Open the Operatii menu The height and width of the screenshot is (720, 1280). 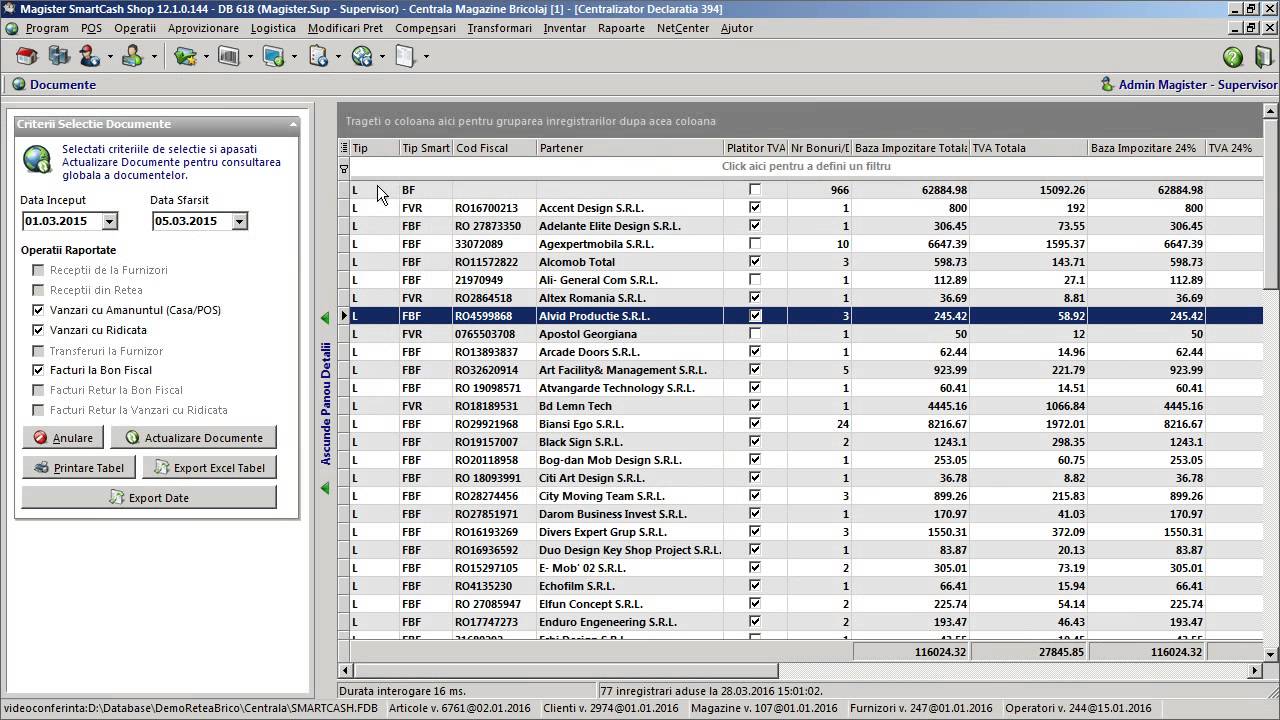pos(135,28)
